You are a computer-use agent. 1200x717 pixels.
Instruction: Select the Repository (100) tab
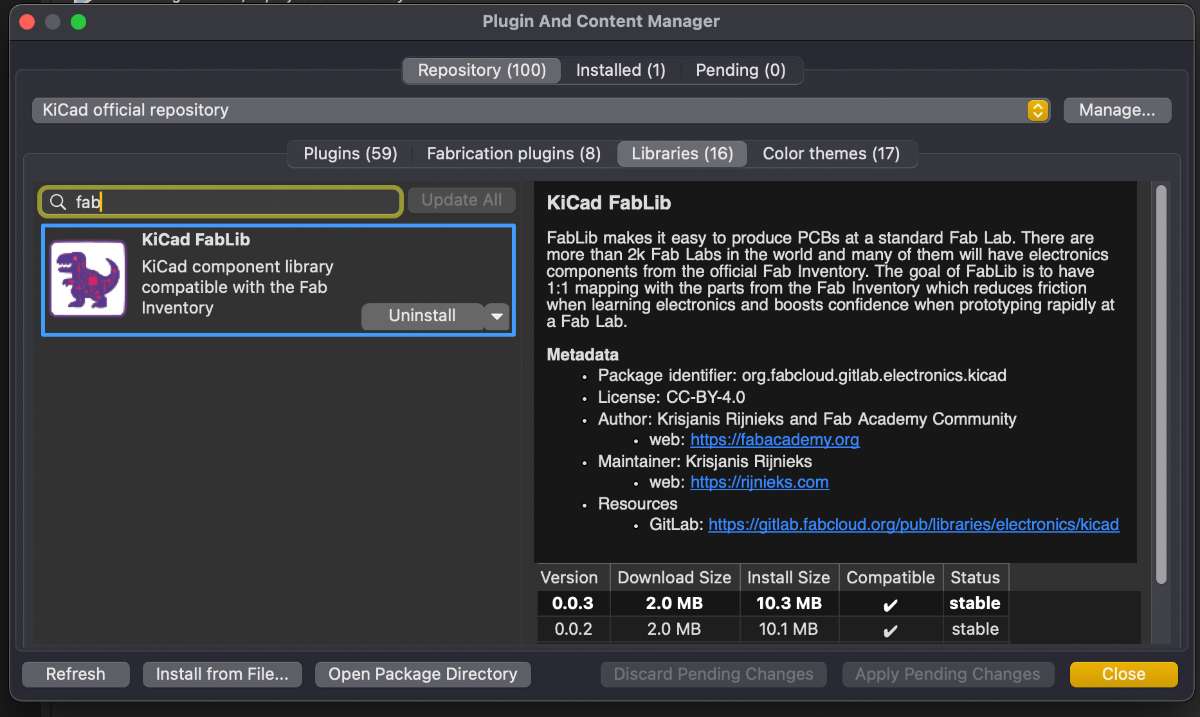click(482, 70)
